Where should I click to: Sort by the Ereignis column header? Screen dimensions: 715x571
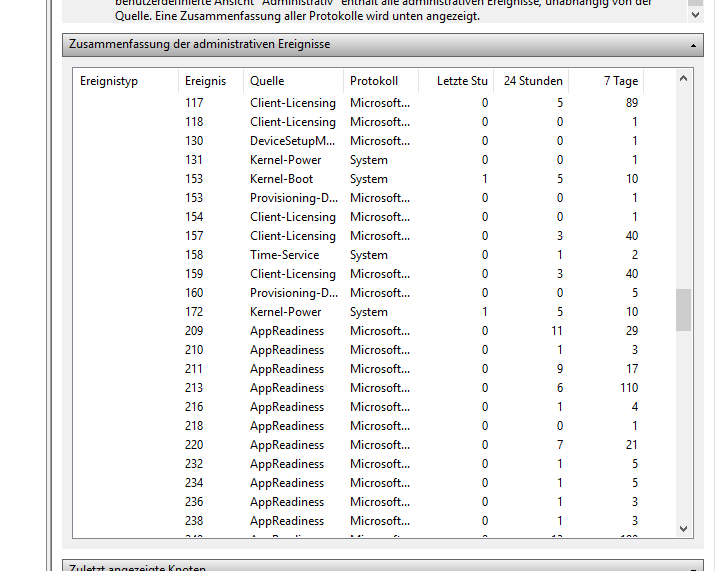[211, 81]
